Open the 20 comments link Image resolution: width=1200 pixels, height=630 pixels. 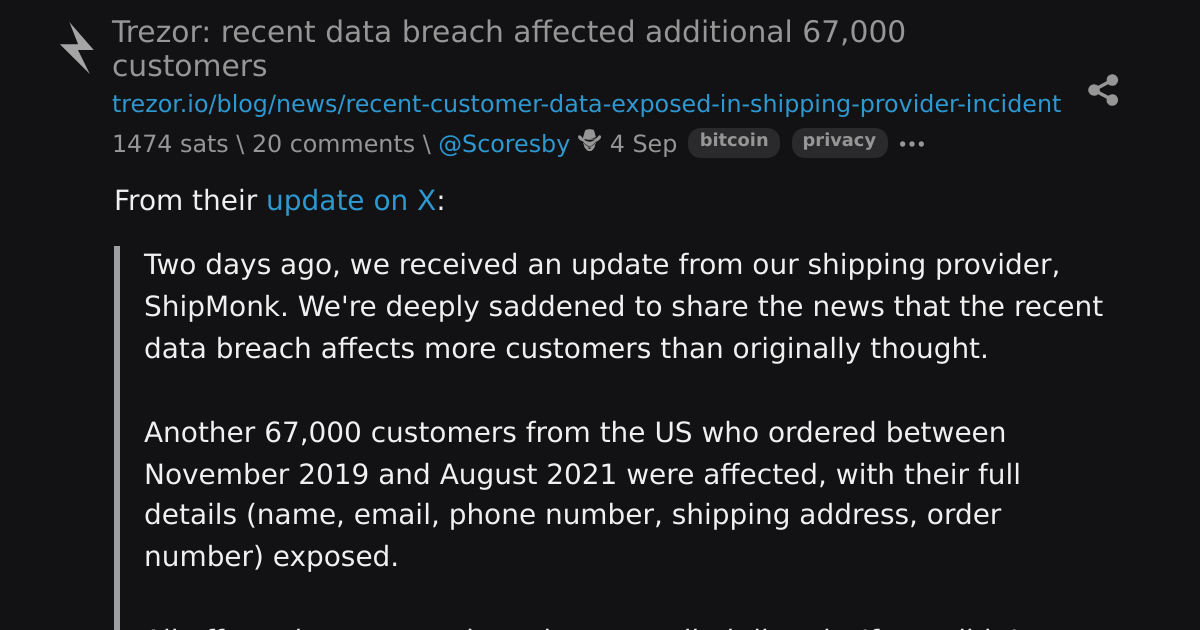coord(333,144)
